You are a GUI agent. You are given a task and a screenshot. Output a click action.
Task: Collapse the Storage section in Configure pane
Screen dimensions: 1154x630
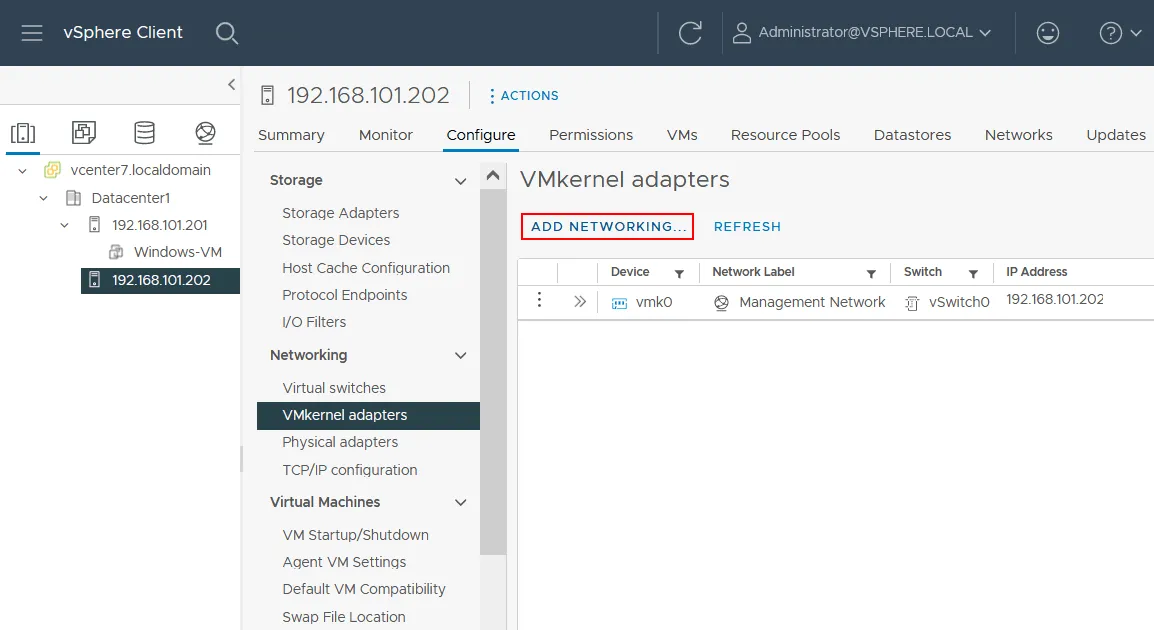coord(460,180)
